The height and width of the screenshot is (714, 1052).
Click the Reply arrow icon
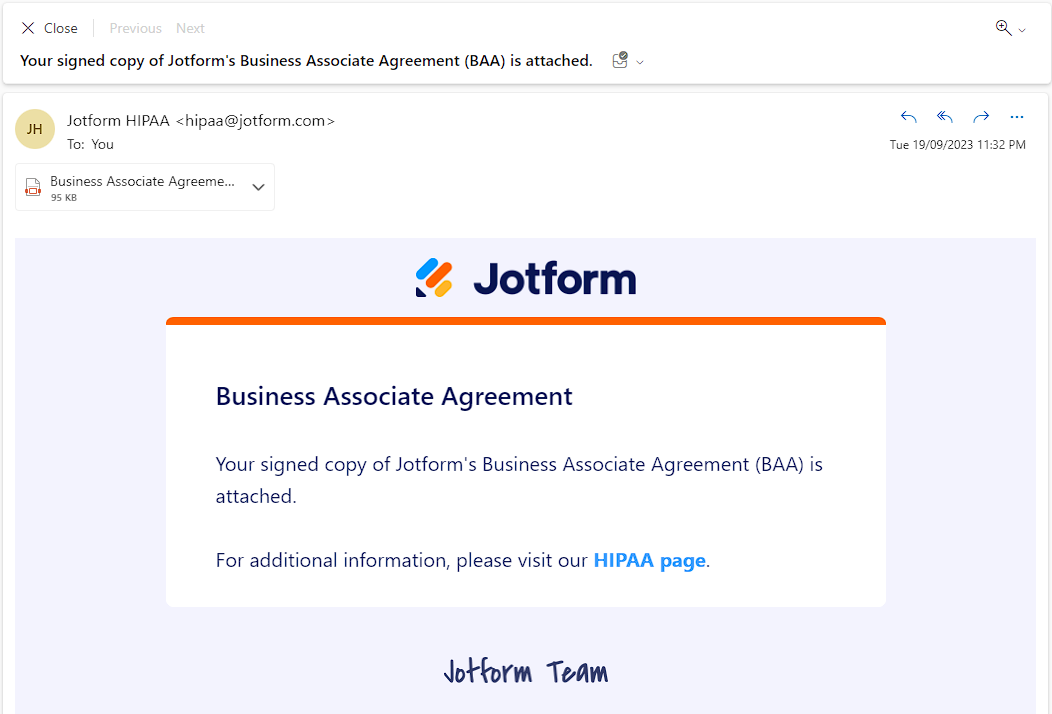(x=908, y=117)
